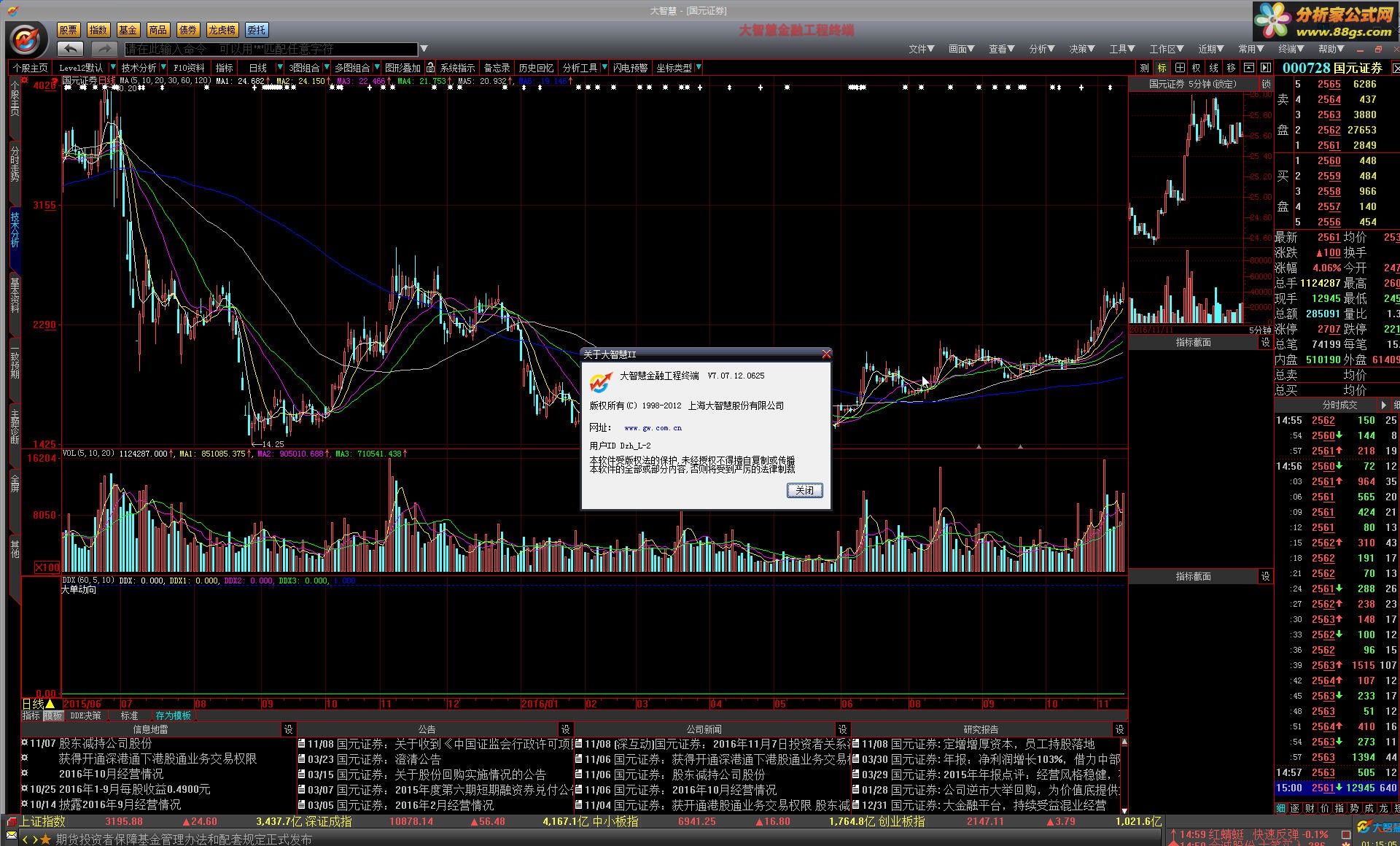Expand the 技术分析 dropdown arrow
Screen dimensions: 1400x846
click(163, 68)
